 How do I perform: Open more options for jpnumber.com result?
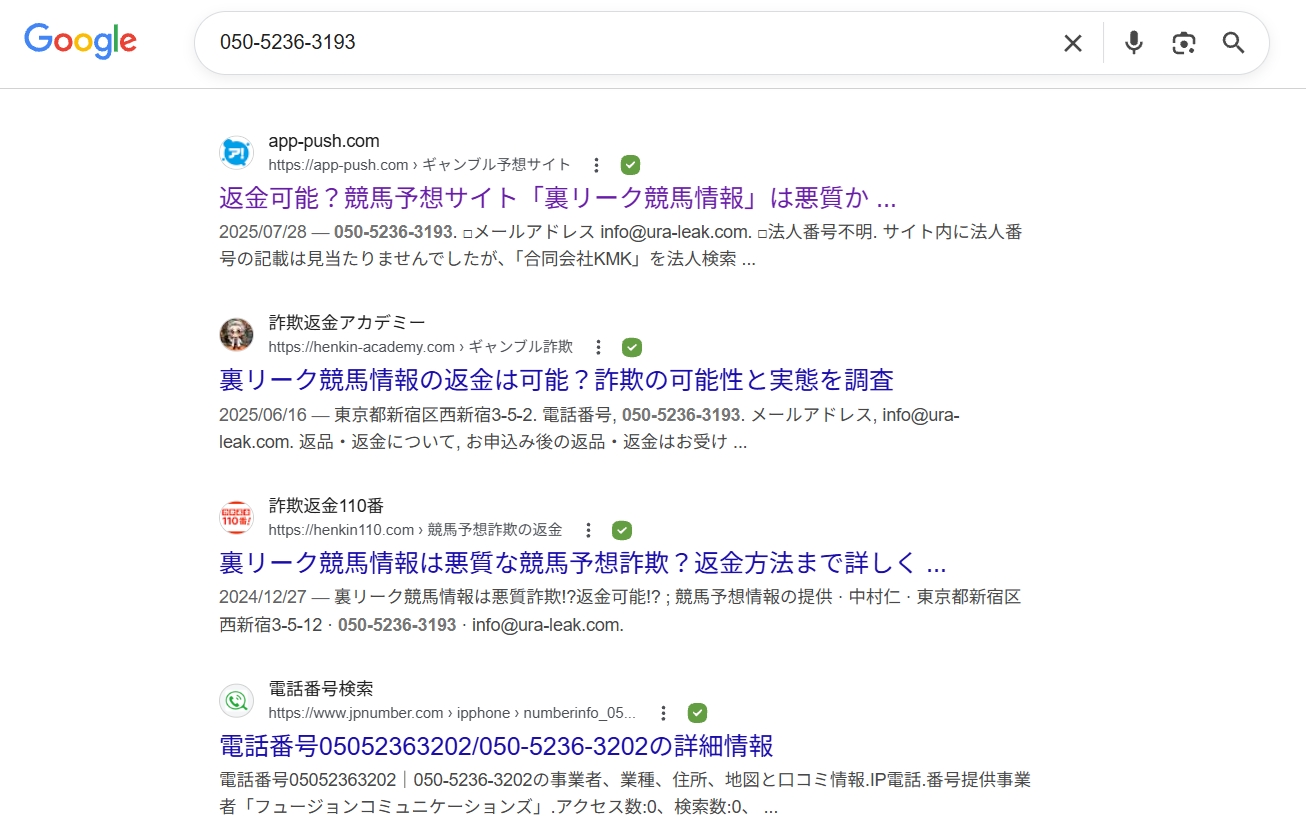tap(663, 713)
